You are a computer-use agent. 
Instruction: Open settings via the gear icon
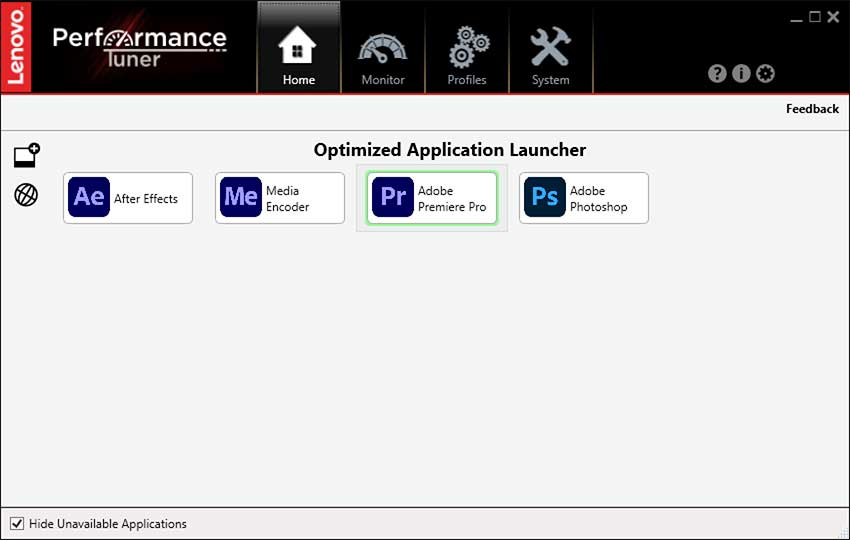(x=765, y=73)
